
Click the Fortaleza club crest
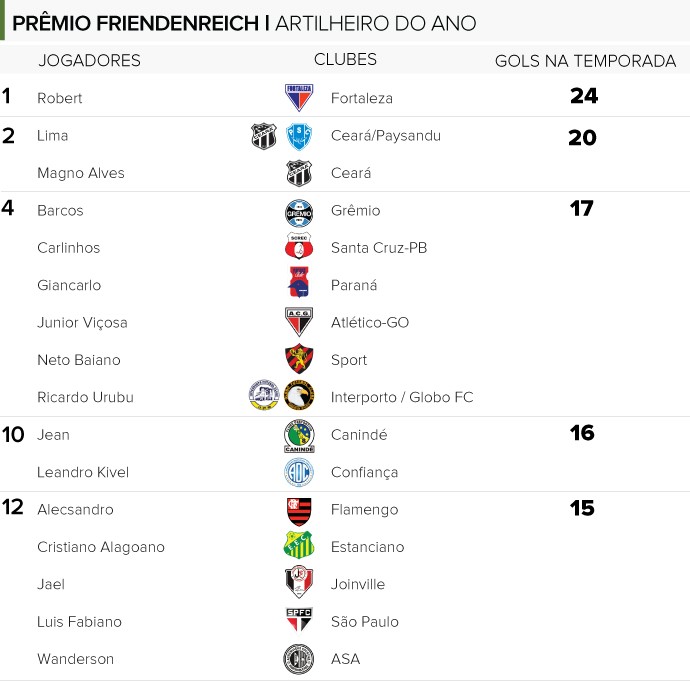(299, 97)
